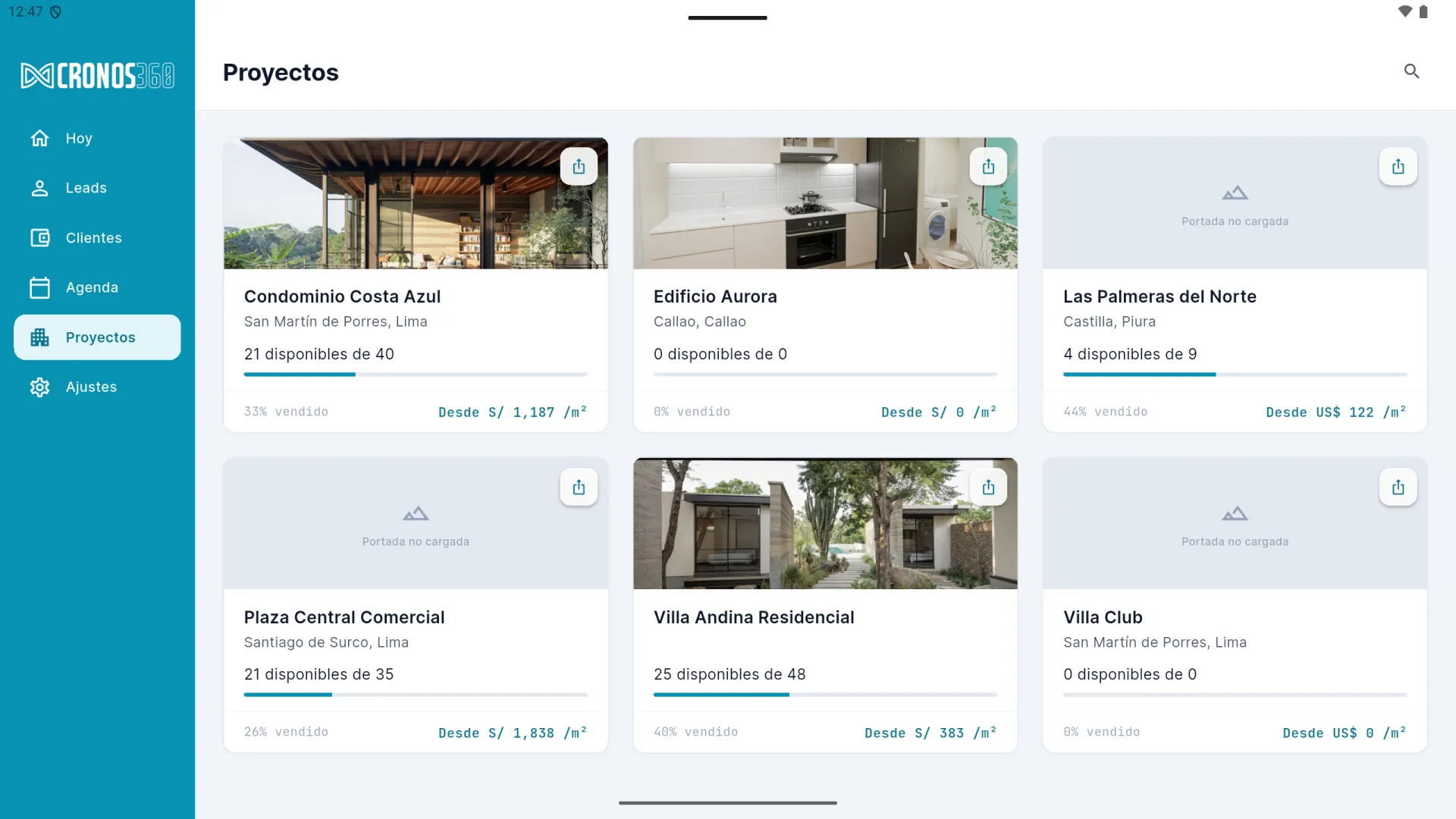Viewport: 1456px width, 819px height.
Task: Share the Las Palmeras del Norte project
Action: (x=1398, y=167)
